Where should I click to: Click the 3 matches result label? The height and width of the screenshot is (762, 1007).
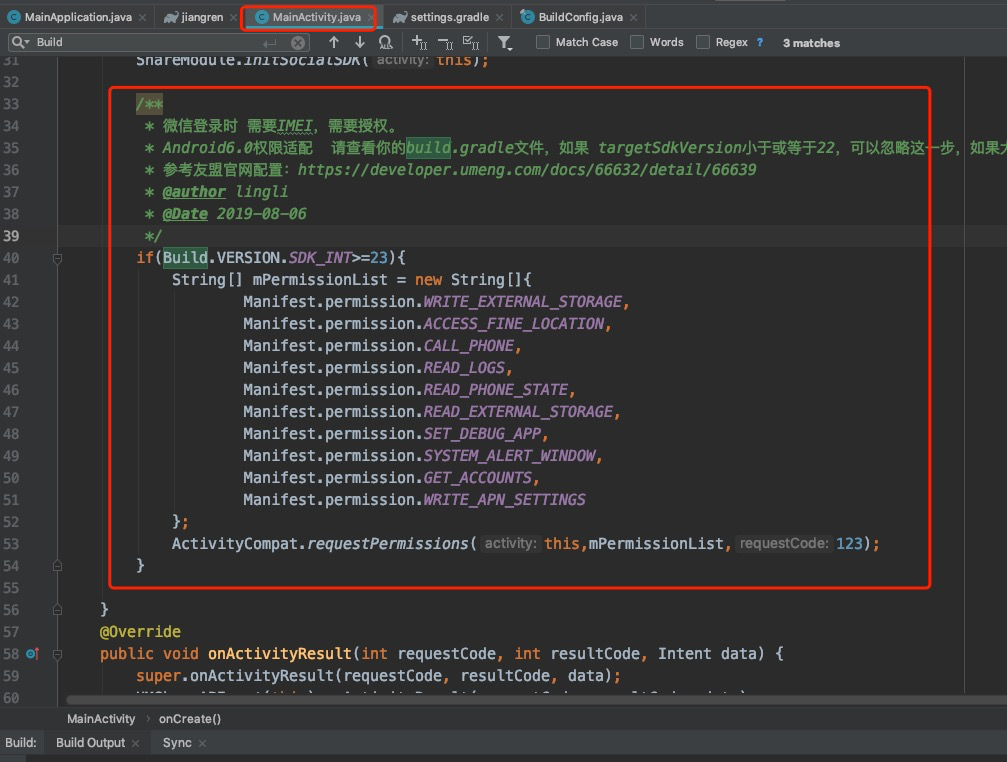811,43
